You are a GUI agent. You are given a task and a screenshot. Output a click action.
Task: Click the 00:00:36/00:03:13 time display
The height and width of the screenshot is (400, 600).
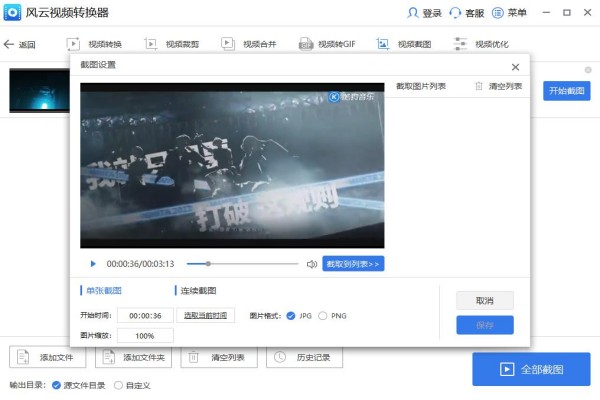tap(140, 264)
